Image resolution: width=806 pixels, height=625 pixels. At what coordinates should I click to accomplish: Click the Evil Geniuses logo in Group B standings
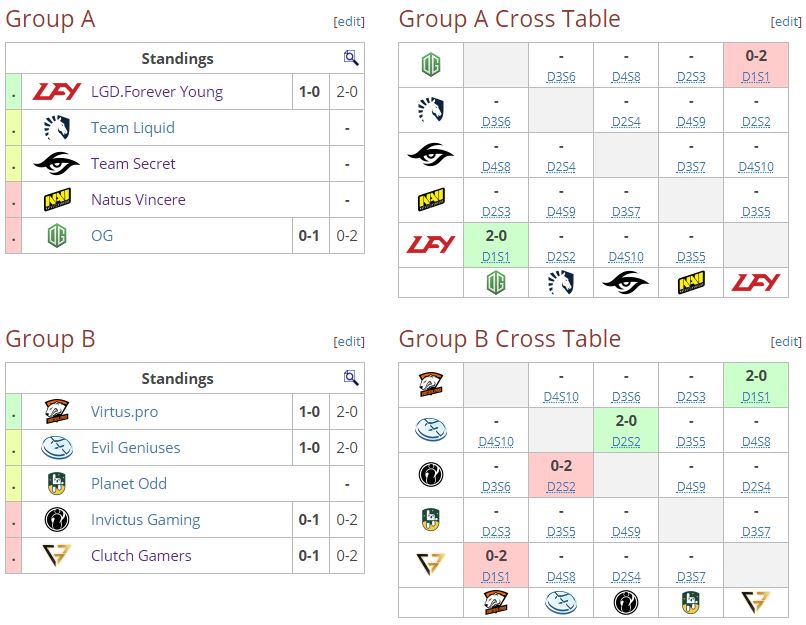tap(57, 448)
